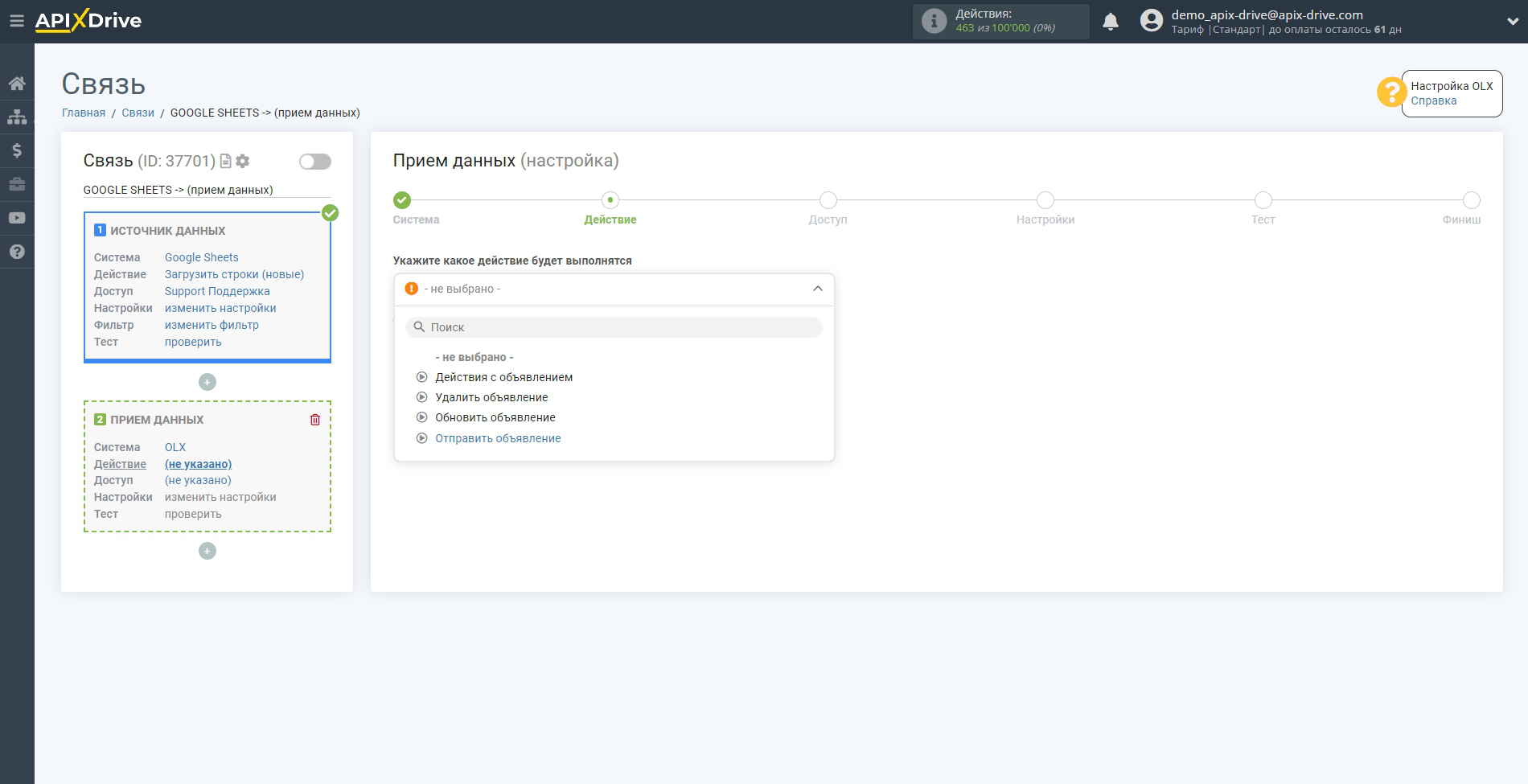Viewport: 1528px width, 784px height.
Task: Open the hamburger menu icon
Action: (x=16, y=21)
